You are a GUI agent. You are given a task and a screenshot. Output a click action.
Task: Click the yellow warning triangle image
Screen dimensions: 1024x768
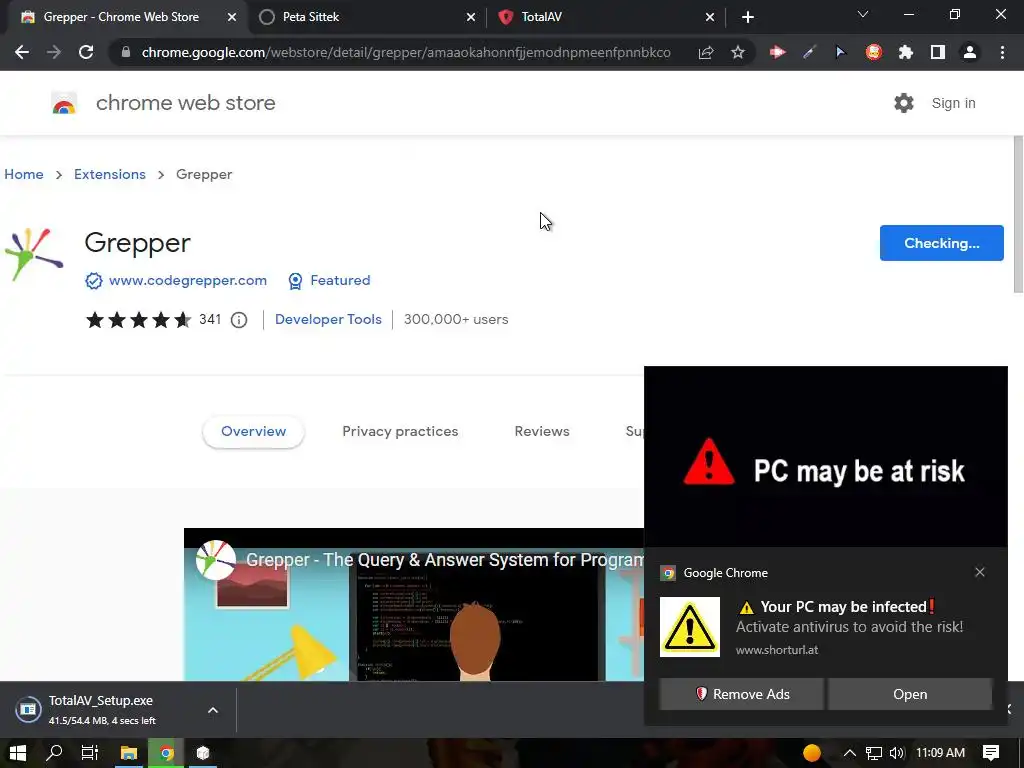(690, 627)
